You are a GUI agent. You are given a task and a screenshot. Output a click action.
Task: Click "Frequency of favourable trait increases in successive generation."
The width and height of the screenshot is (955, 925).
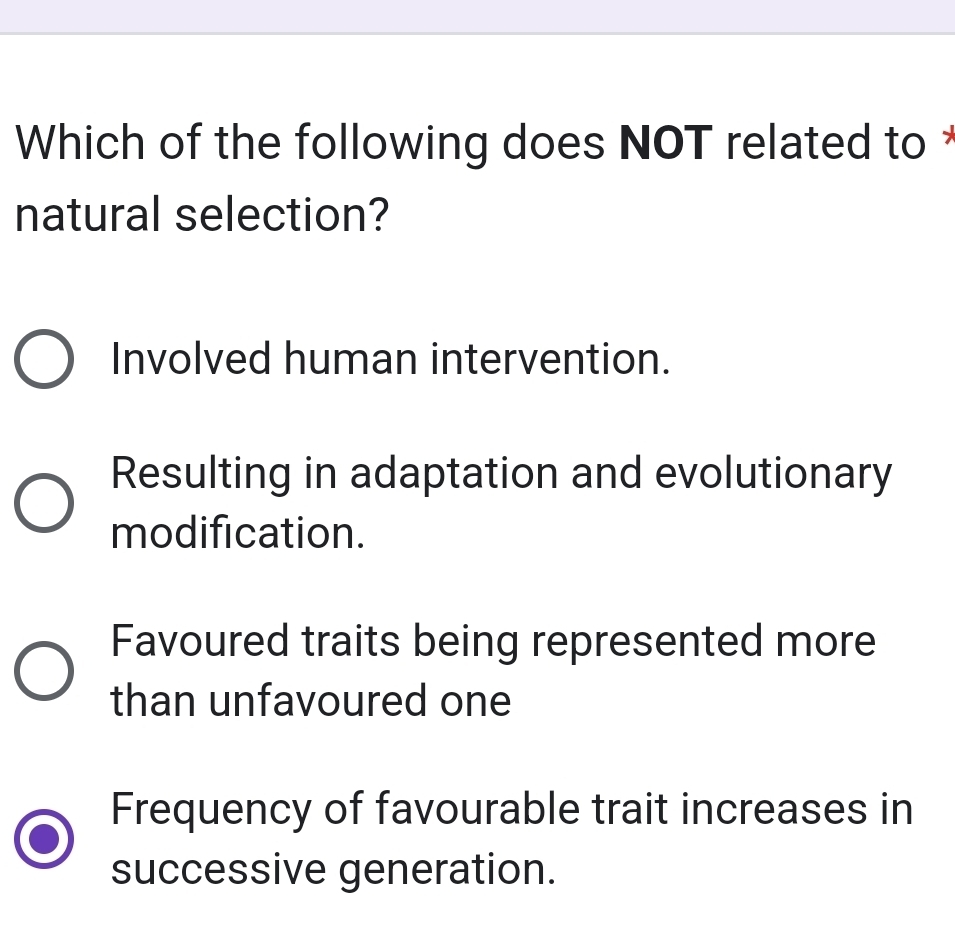click(x=510, y=839)
